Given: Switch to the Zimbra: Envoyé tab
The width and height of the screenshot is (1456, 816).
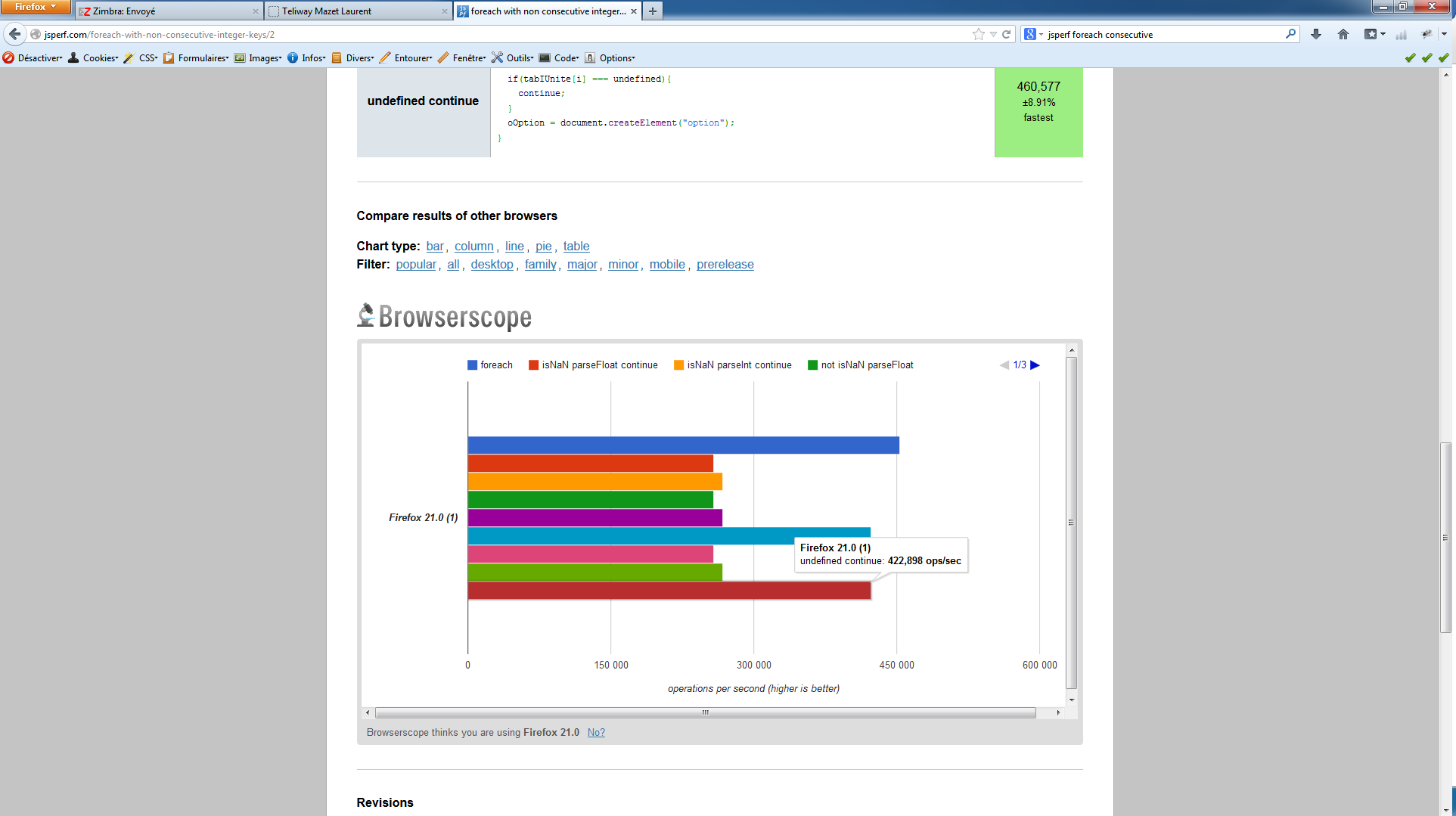Looking at the screenshot, I should [169, 11].
